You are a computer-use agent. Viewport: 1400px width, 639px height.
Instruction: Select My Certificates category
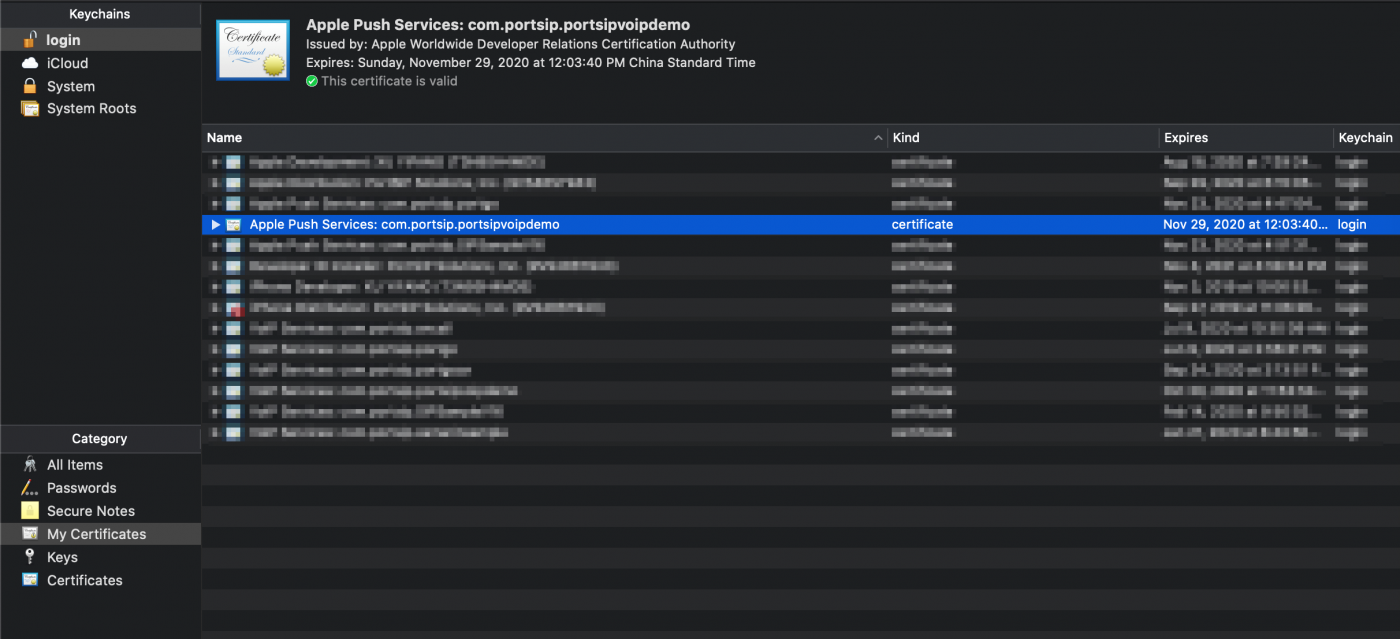coord(96,534)
